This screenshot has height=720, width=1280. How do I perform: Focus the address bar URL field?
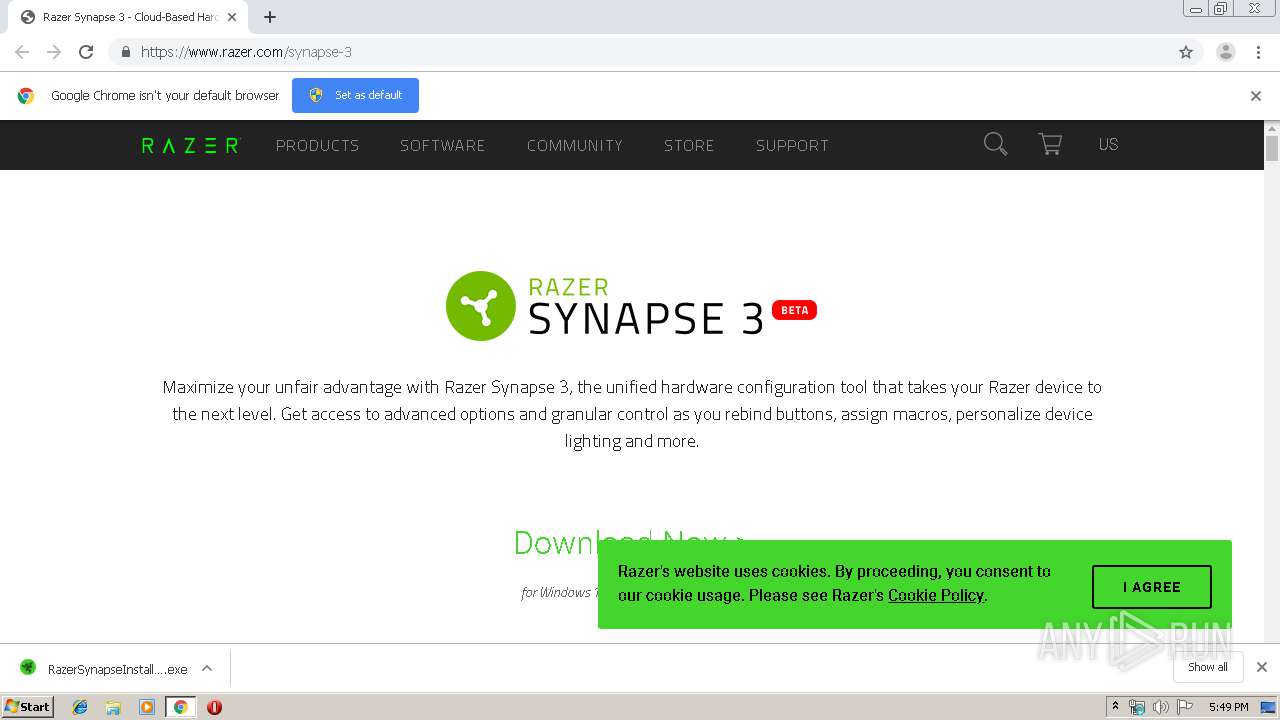tap(640, 52)
